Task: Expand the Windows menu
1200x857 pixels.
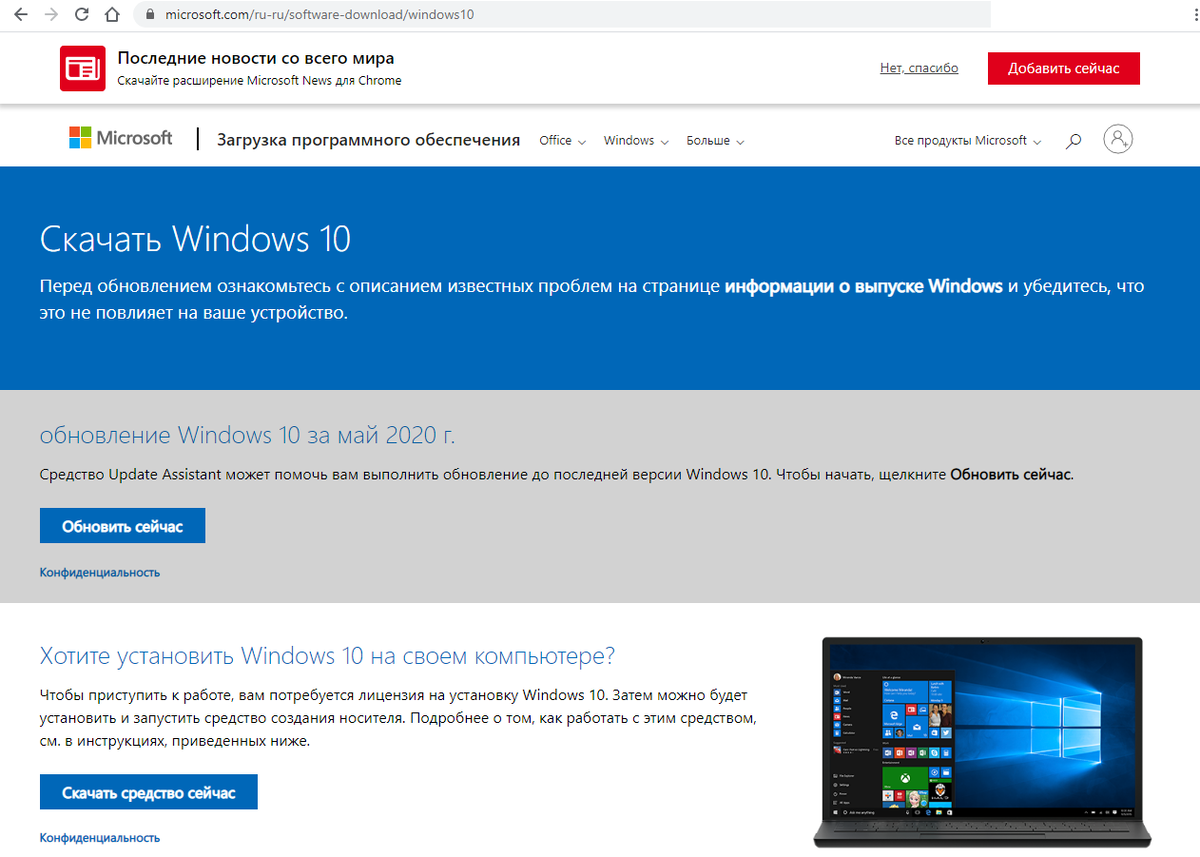Action: coord(636,141)
